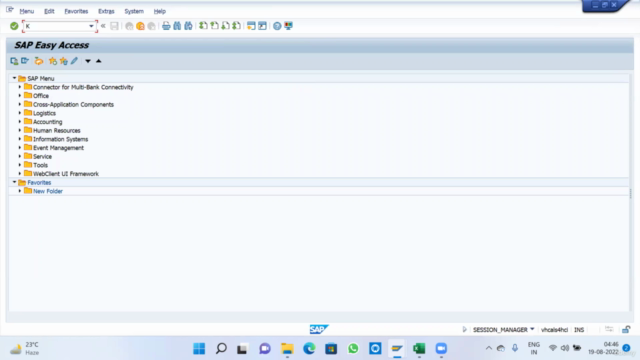Click the Move Favorites Down arrow
Image resolution: width=640 pixels, height=360 pixels.
pos(88,61)
